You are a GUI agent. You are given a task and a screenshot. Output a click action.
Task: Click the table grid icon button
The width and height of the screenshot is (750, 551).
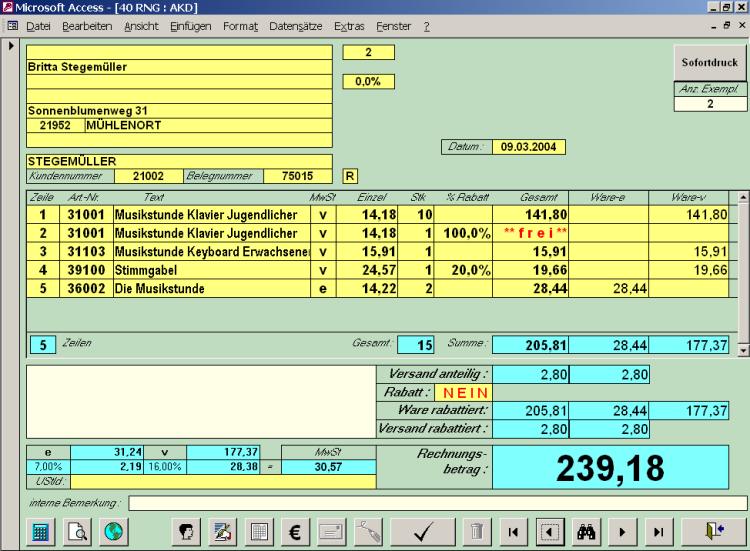(258, 532)
